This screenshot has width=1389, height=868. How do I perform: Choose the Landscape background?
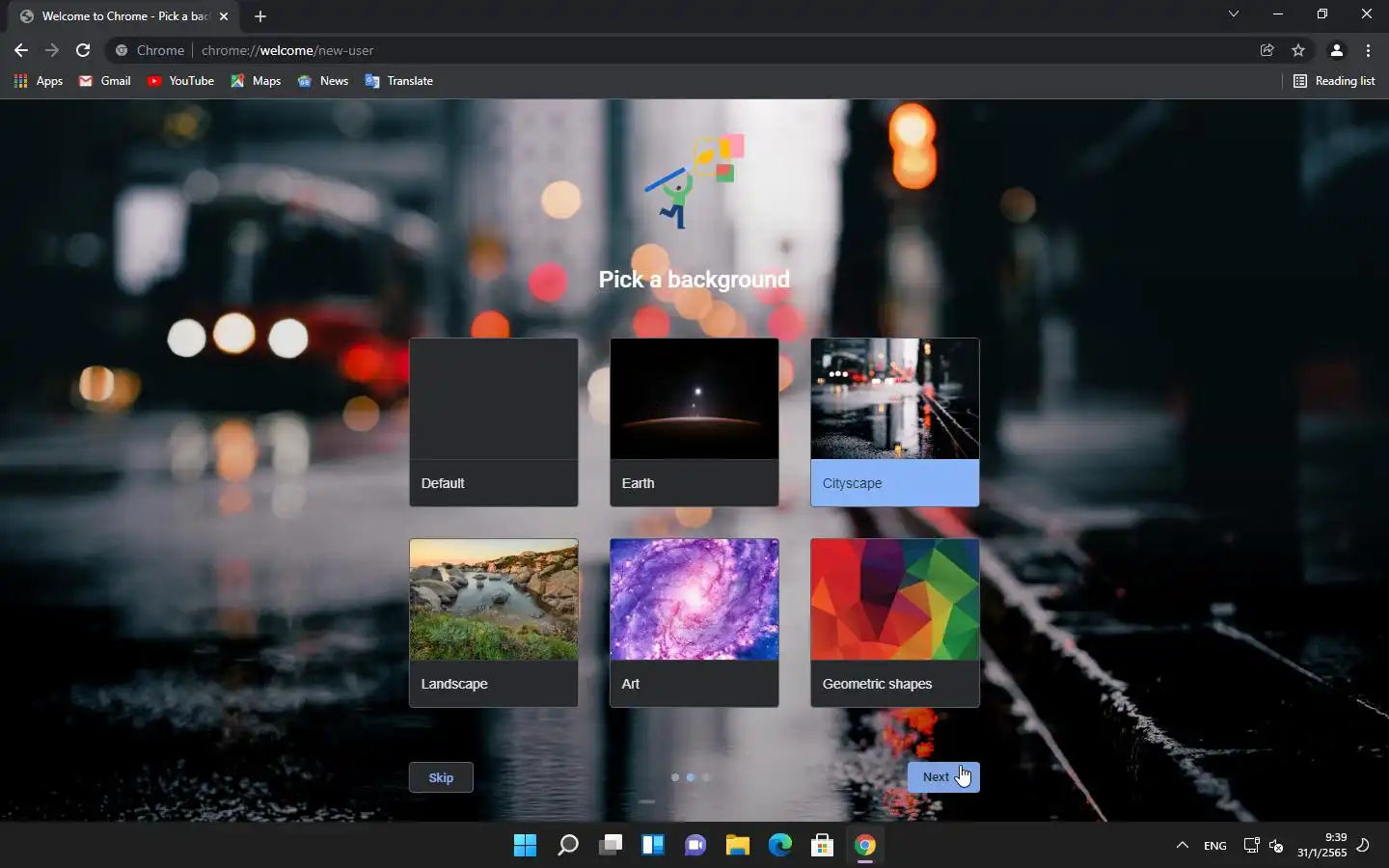pyautogui.click(x=494, y=623)
